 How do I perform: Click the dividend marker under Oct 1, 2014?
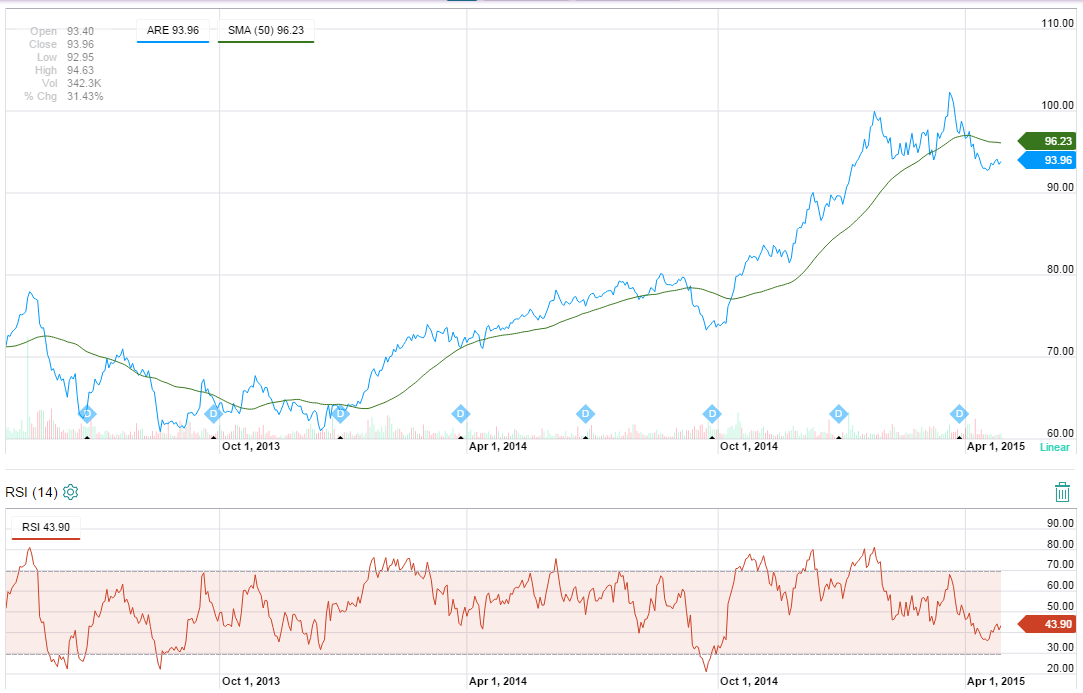point(712,413)
